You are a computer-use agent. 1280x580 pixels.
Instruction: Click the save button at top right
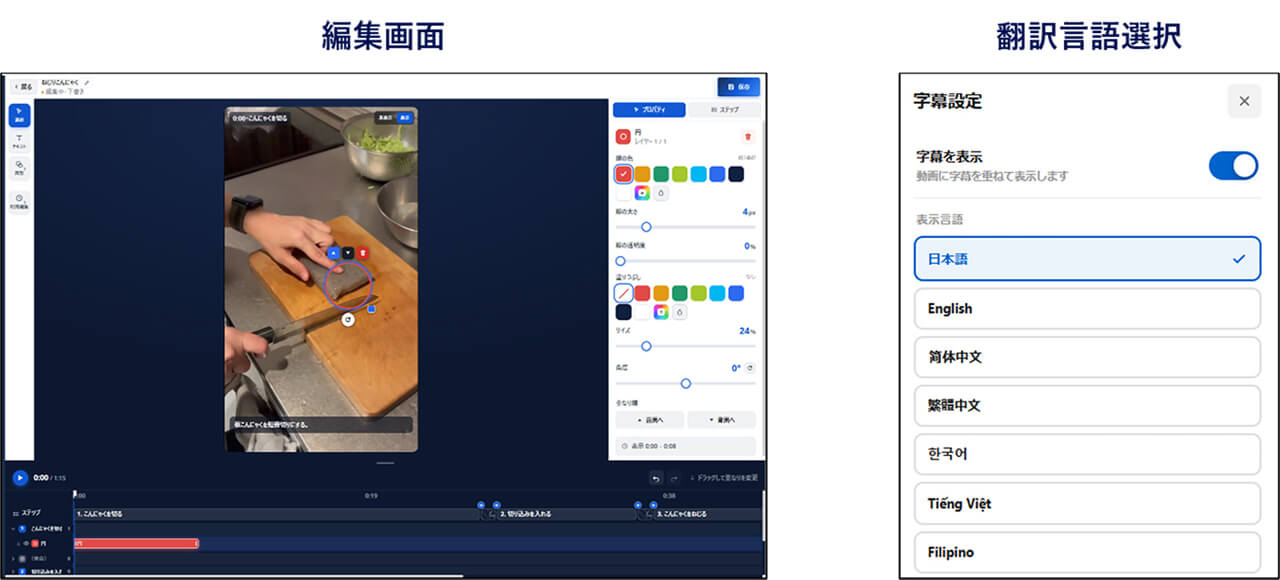[738, 87]
